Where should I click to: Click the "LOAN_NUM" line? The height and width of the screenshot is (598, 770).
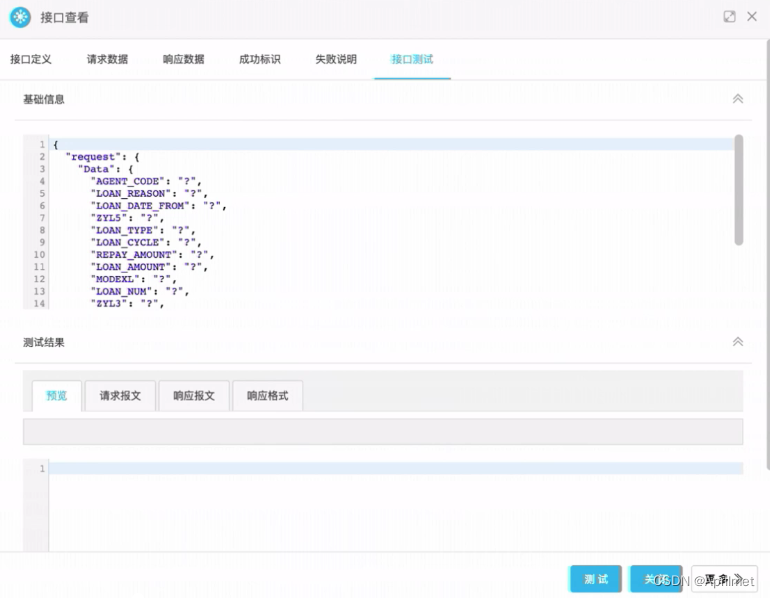click(x=139, y=292)
